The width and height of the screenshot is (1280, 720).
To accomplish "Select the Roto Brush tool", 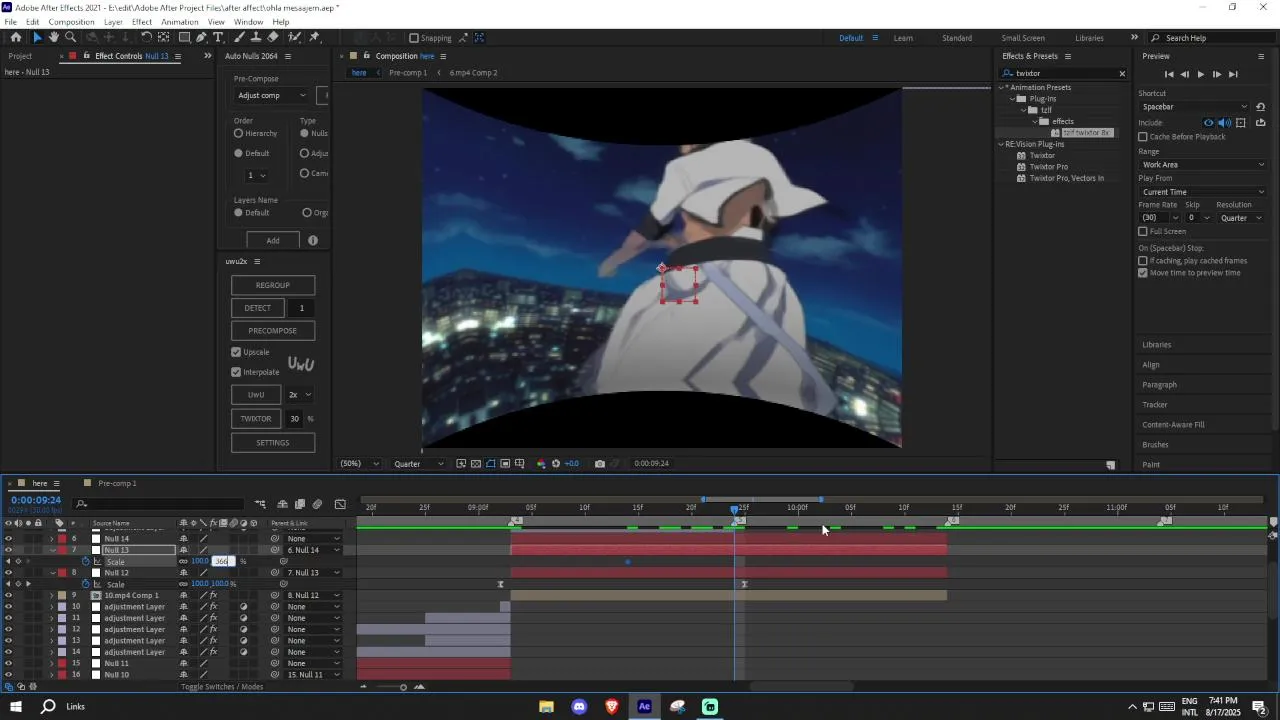I will coord(295,37).
